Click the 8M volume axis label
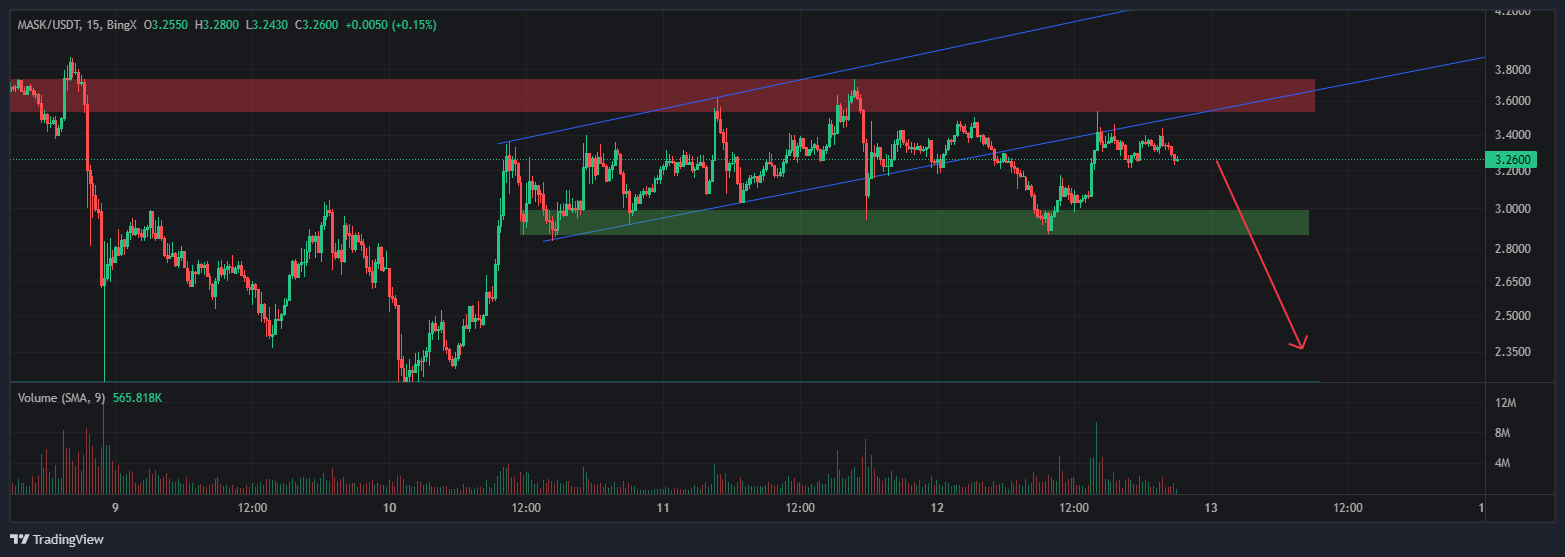The width and height of the screenshot is (1565, 557). click(1502, 433)
